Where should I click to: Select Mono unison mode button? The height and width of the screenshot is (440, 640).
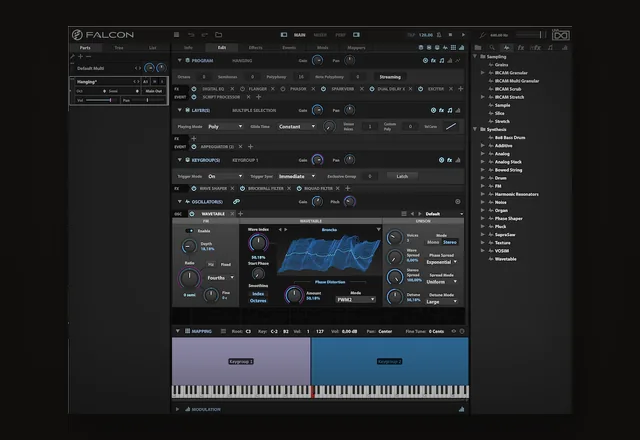pos(433,242)
